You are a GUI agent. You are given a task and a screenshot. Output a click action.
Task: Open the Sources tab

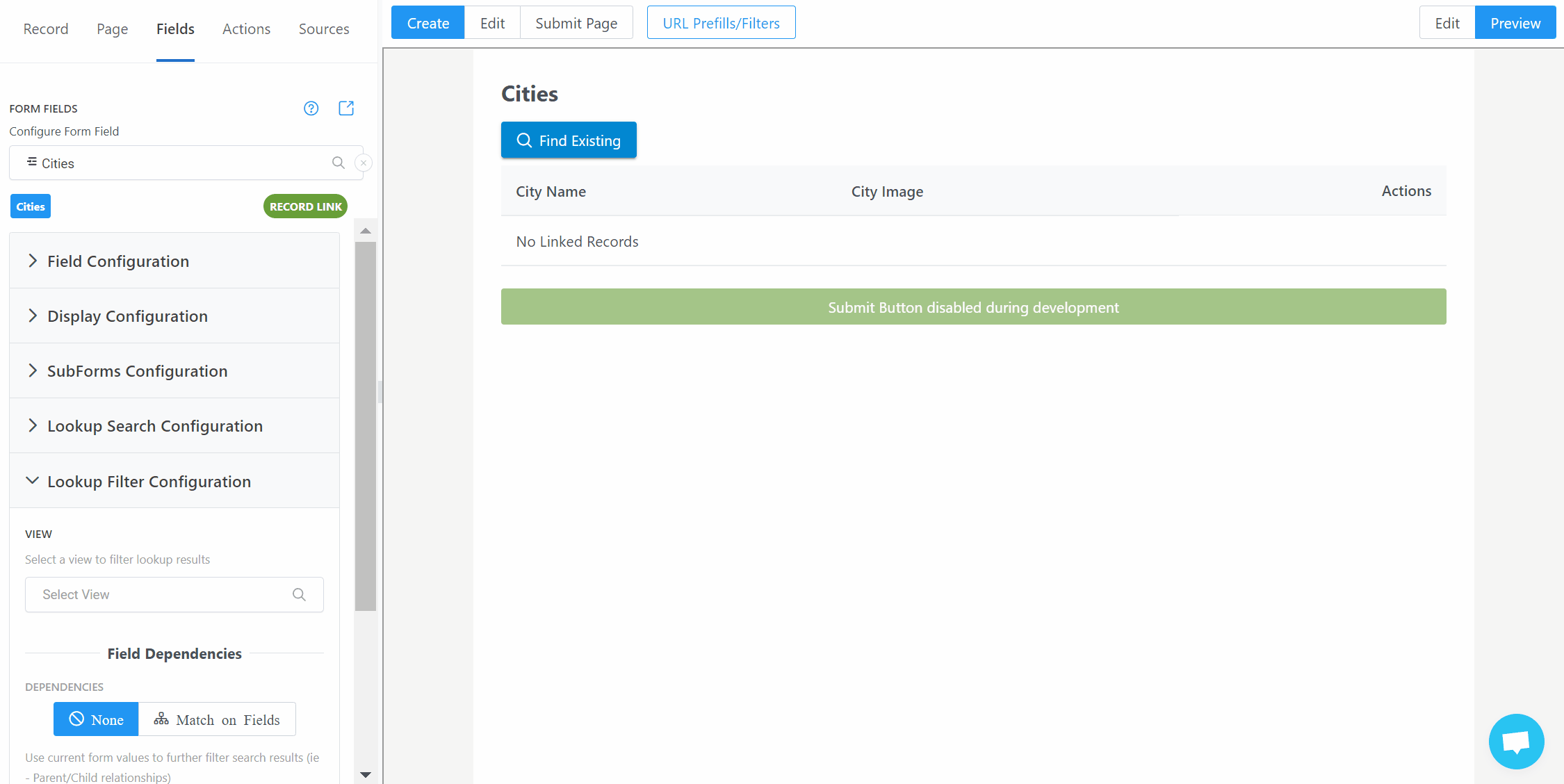click(324, 29)
